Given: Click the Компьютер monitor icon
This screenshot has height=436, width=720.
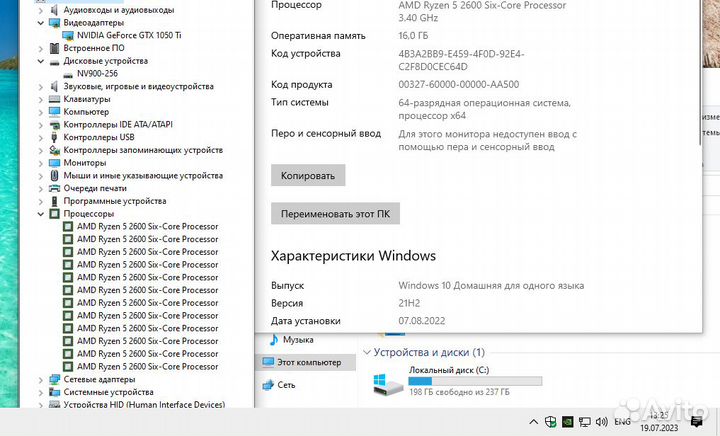Looking at the screenshot, I should (54, 112).
